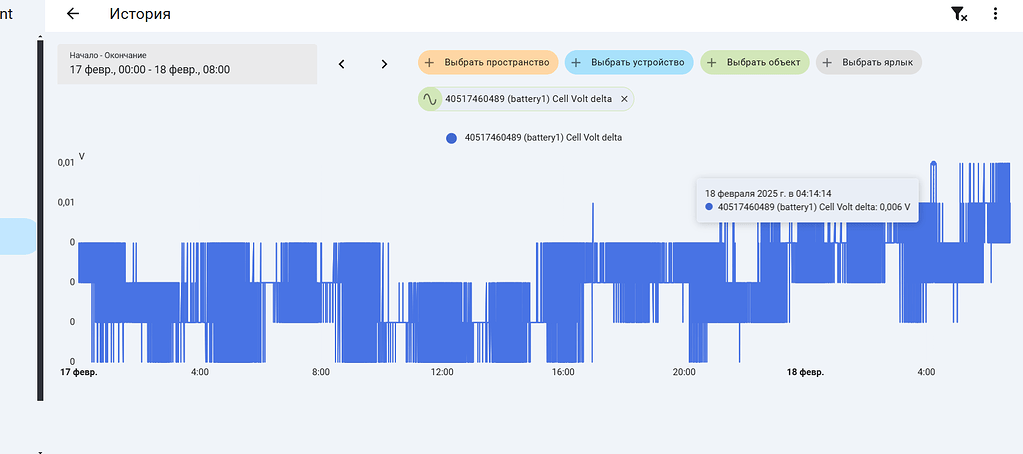Click the 12:00 time axis label
Screen dimensions: 1023x454
coord(442,372)
